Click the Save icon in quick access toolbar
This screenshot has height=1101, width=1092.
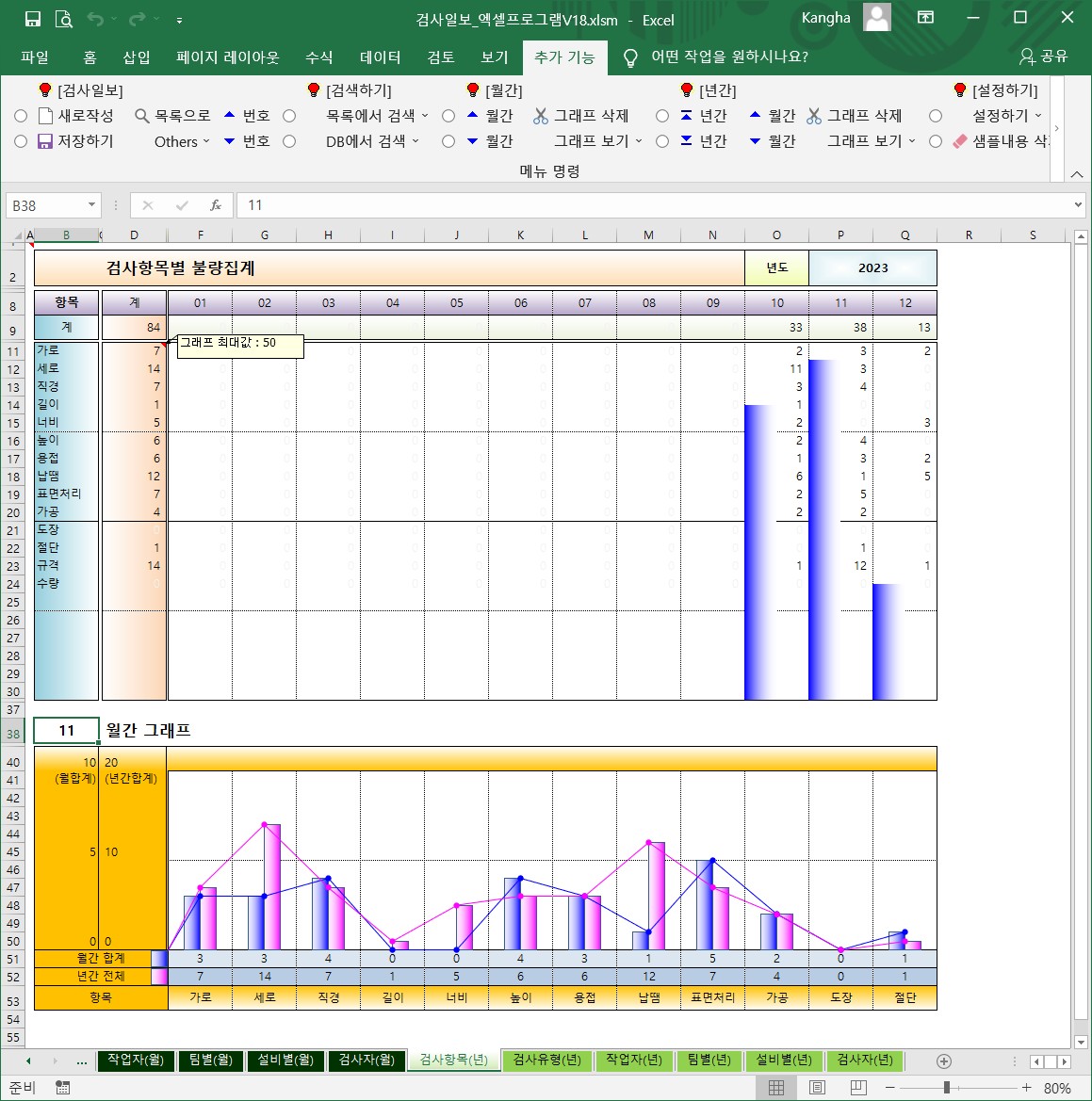[x=32, y=19]
